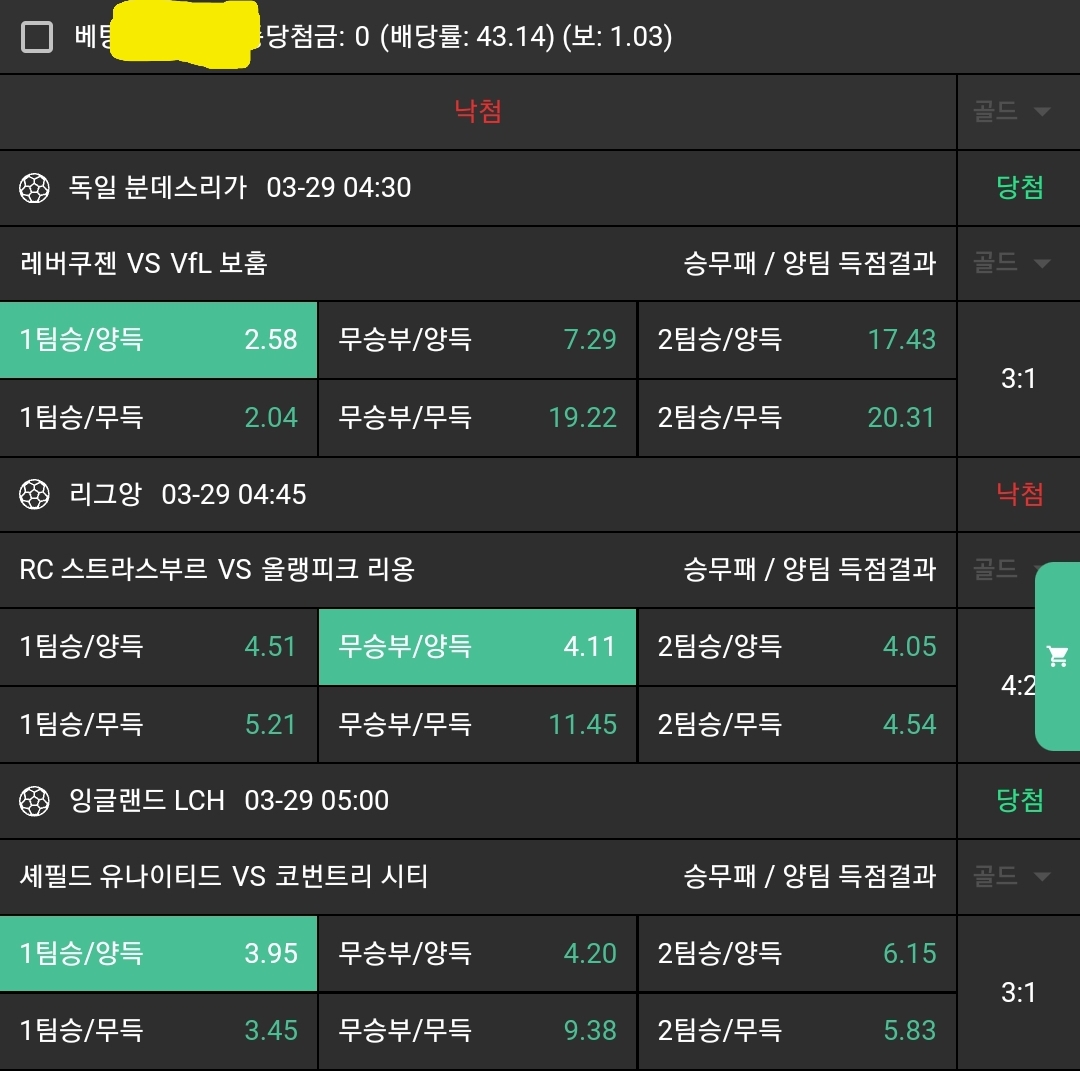Pick 2팀승/양득 at odds 17.43
The height and width of the screenshot is (1071, 1080).
coord(796,340)
